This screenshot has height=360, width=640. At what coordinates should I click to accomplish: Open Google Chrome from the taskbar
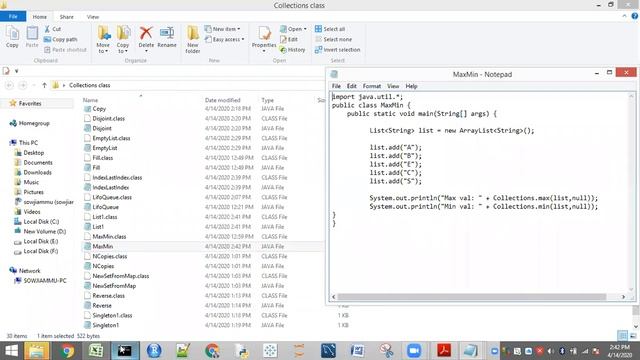coord(67,351)
